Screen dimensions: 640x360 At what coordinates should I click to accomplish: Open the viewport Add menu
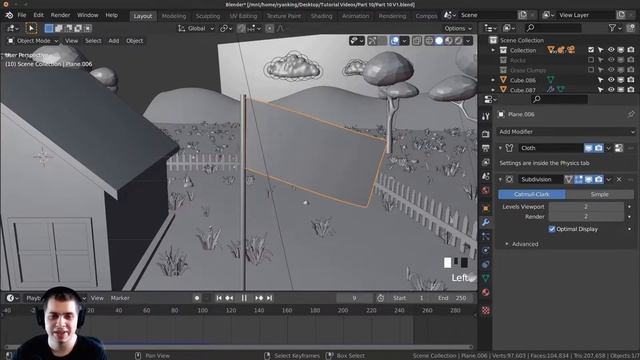[x=113, y=41]
